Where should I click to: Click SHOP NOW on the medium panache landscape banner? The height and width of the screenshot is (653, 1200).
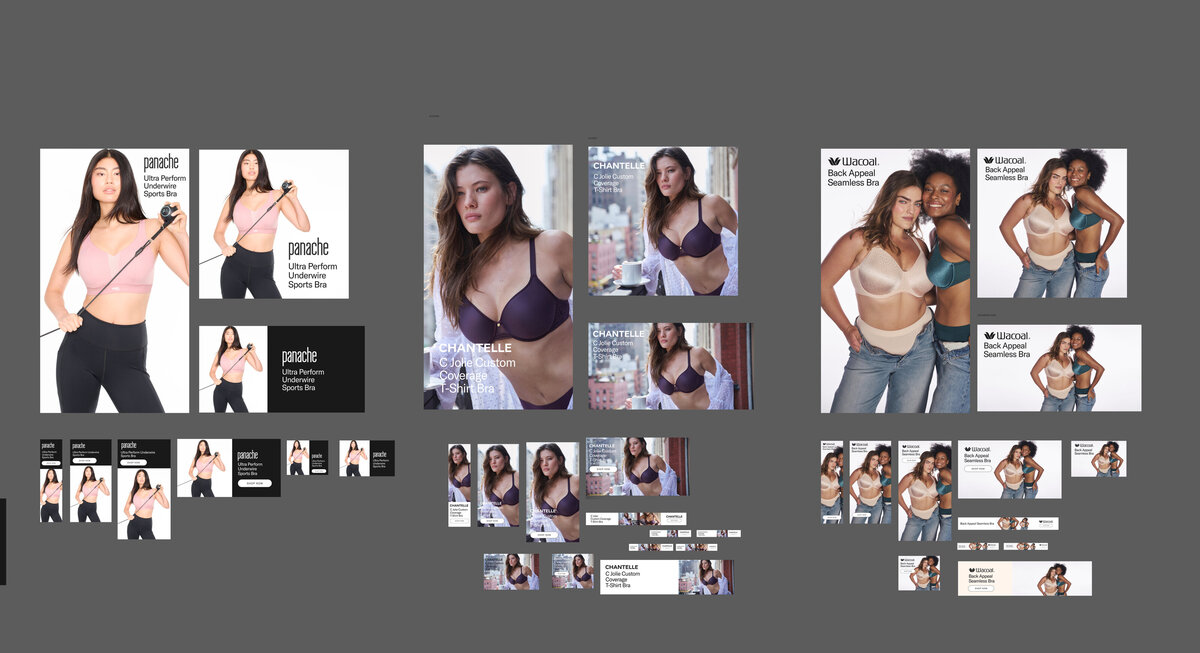tap(255, 483)
